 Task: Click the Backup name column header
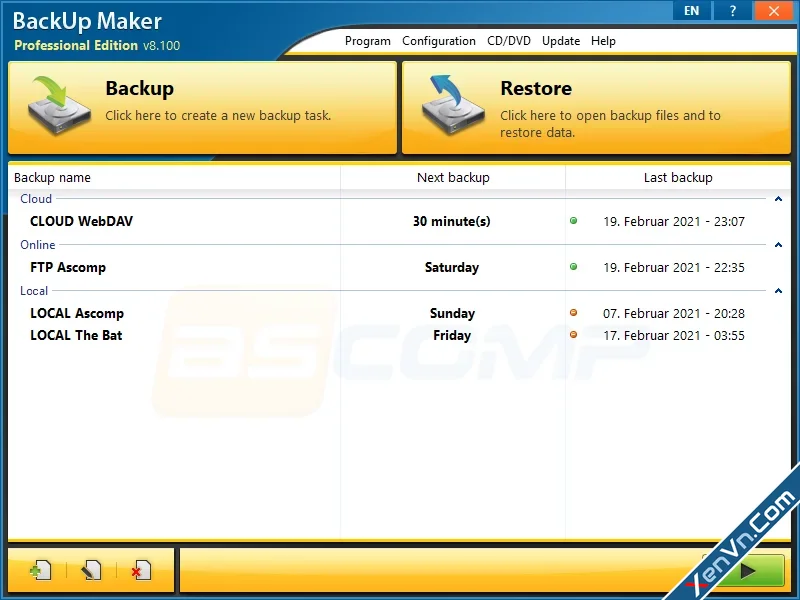pos(174,178)
